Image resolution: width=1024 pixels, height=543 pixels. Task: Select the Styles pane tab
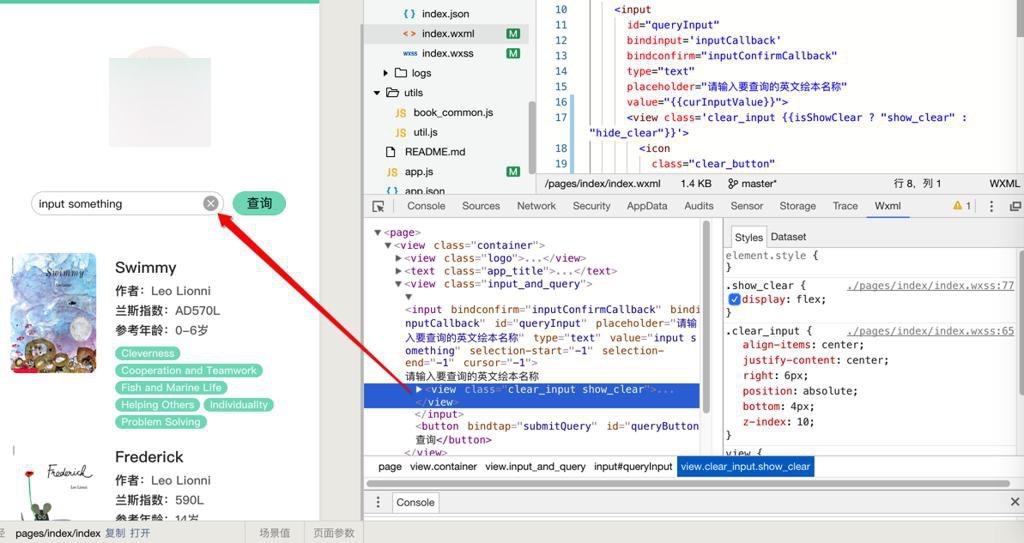pyautogui.click(x=748, y=237)
